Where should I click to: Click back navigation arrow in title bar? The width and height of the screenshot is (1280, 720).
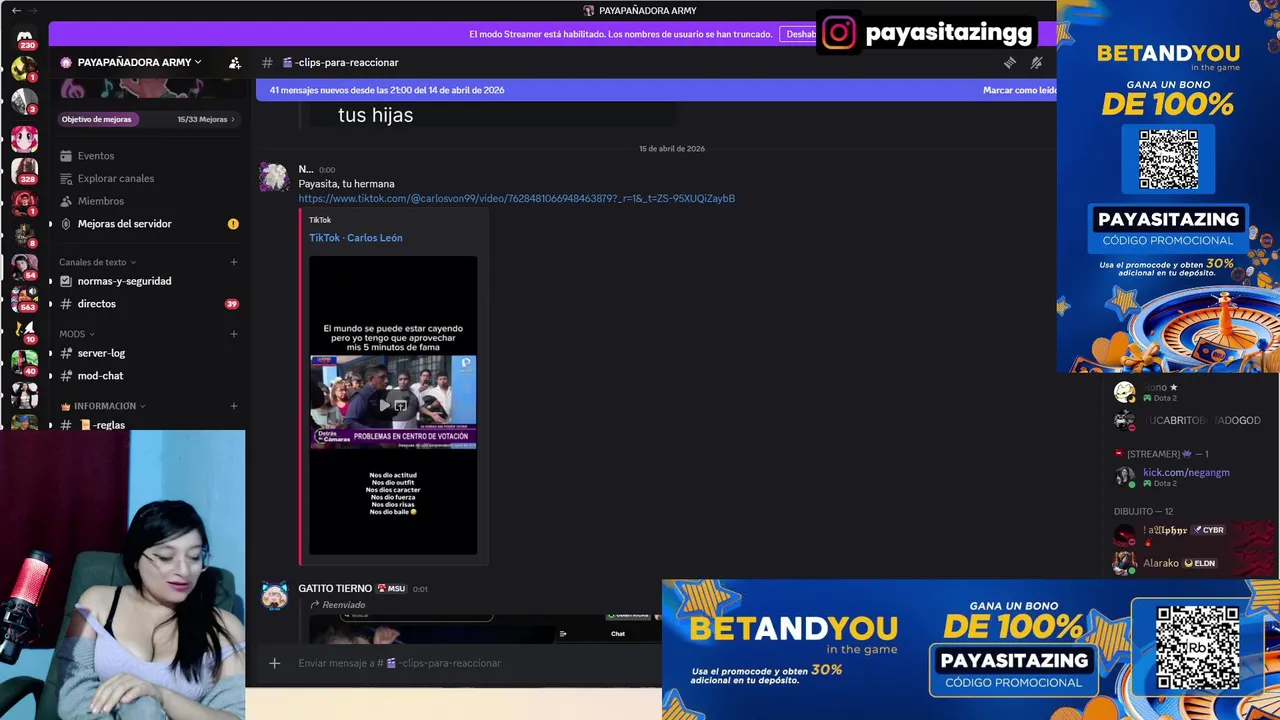tap(16, 10)
